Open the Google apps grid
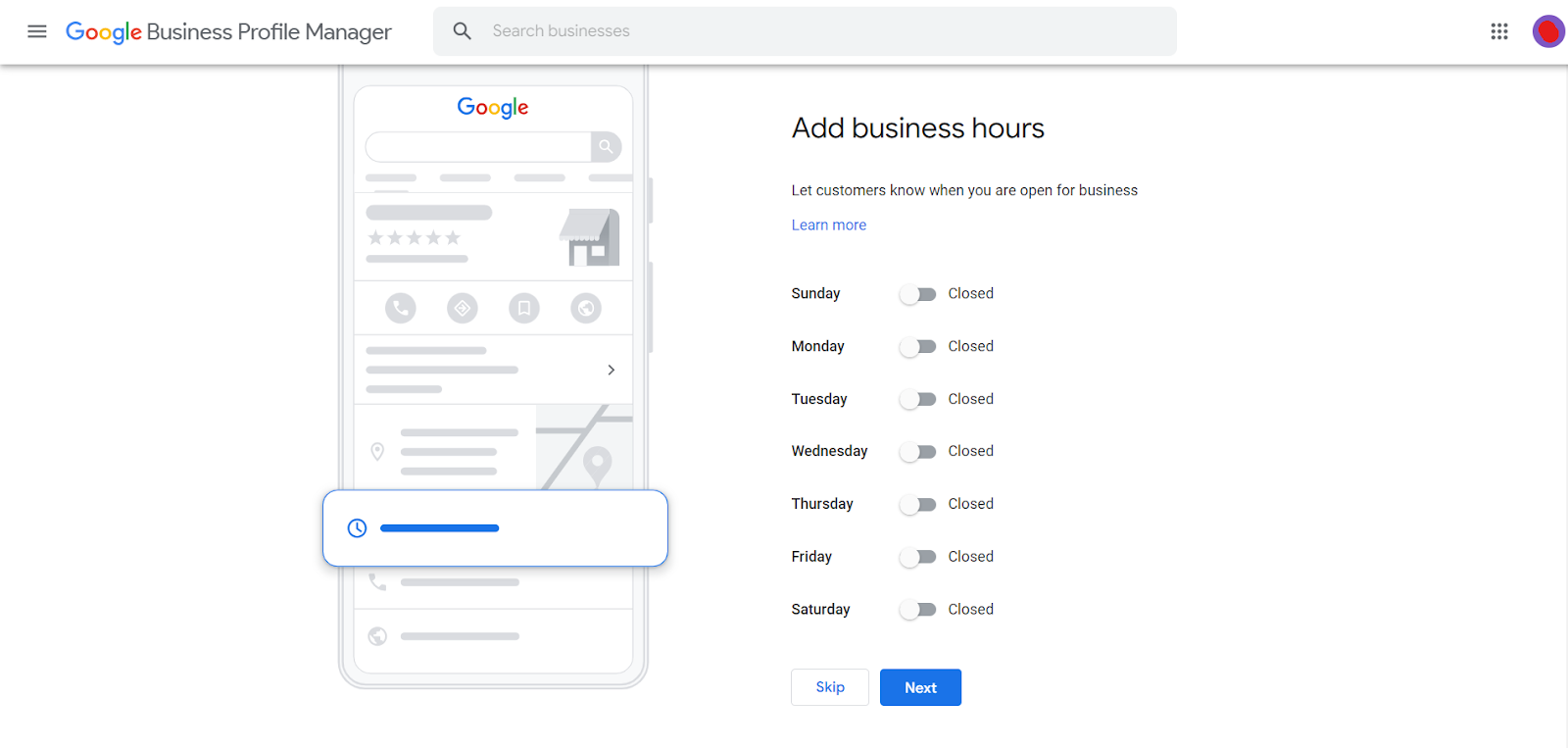Viewport: 1568px width, 748px height. click(x=1499, y=31)
